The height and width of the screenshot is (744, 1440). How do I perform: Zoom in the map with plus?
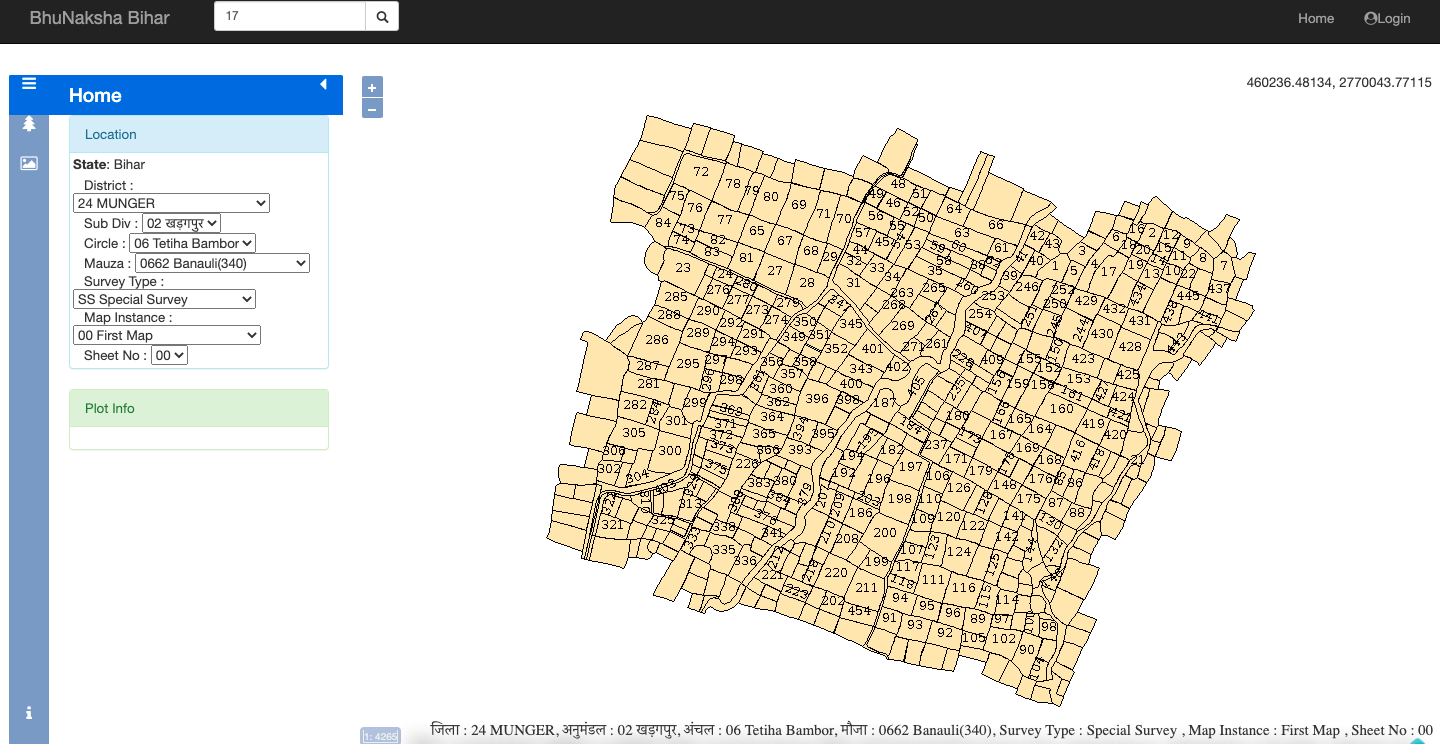[x=372, y=87]
